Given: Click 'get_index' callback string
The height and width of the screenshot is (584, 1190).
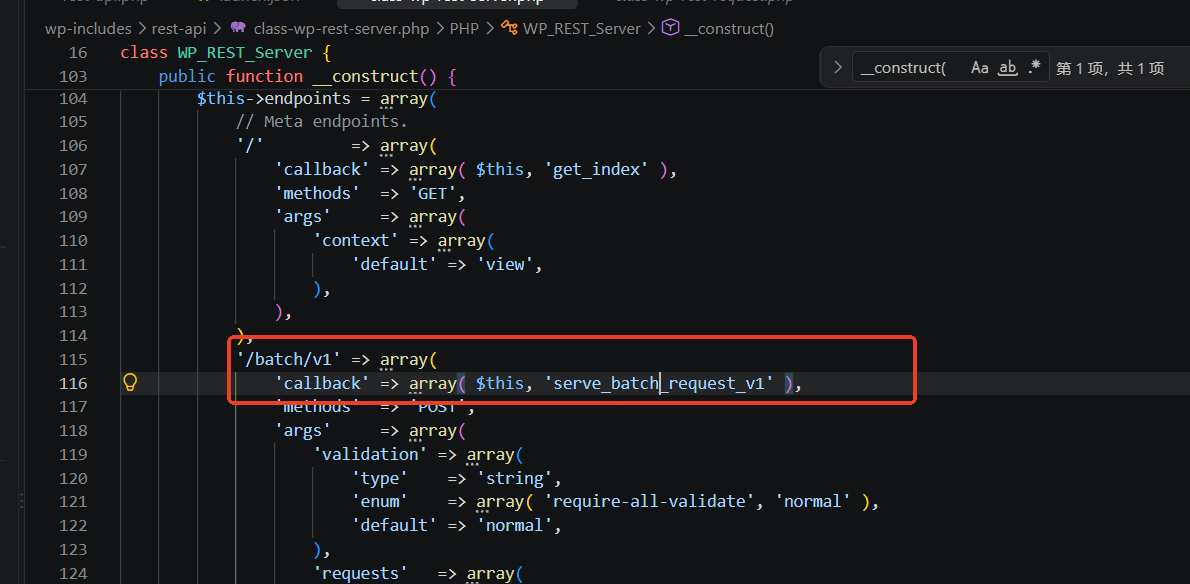Looking at the screenshot, I should [x=596, y=170].
